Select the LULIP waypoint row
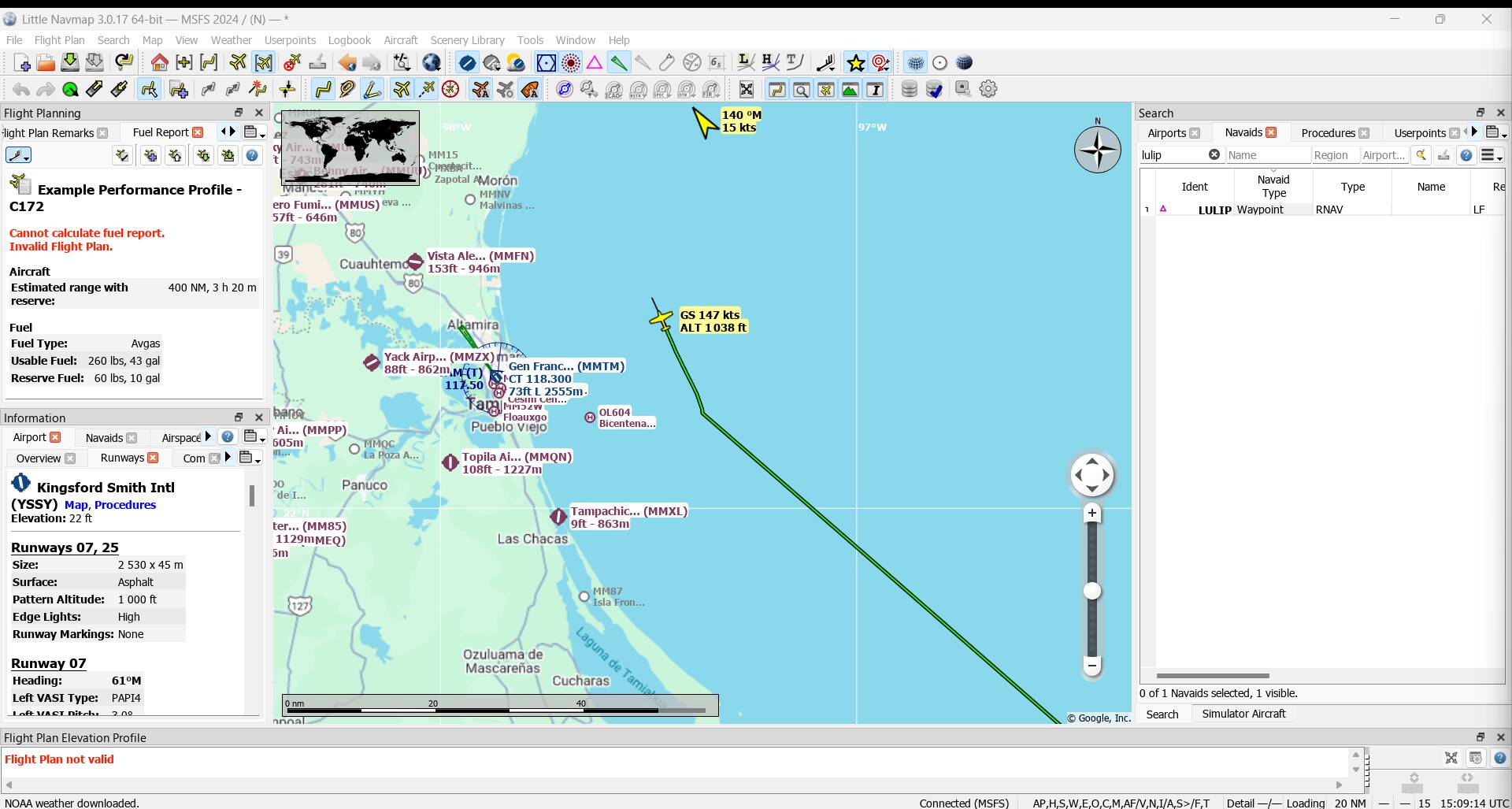 tap(1323, 210)
